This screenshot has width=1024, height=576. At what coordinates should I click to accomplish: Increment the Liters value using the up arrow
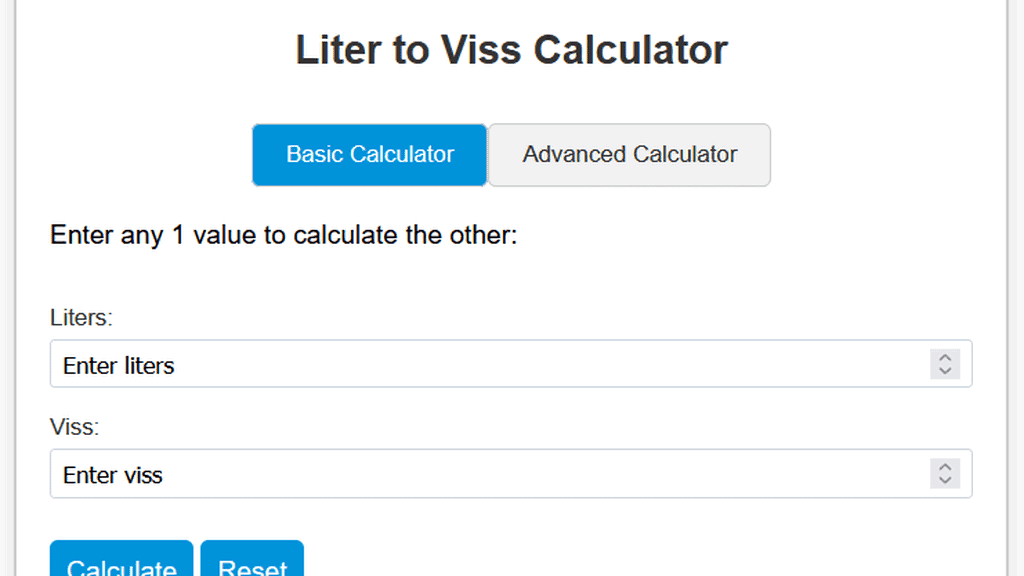[x=944, y=358]
